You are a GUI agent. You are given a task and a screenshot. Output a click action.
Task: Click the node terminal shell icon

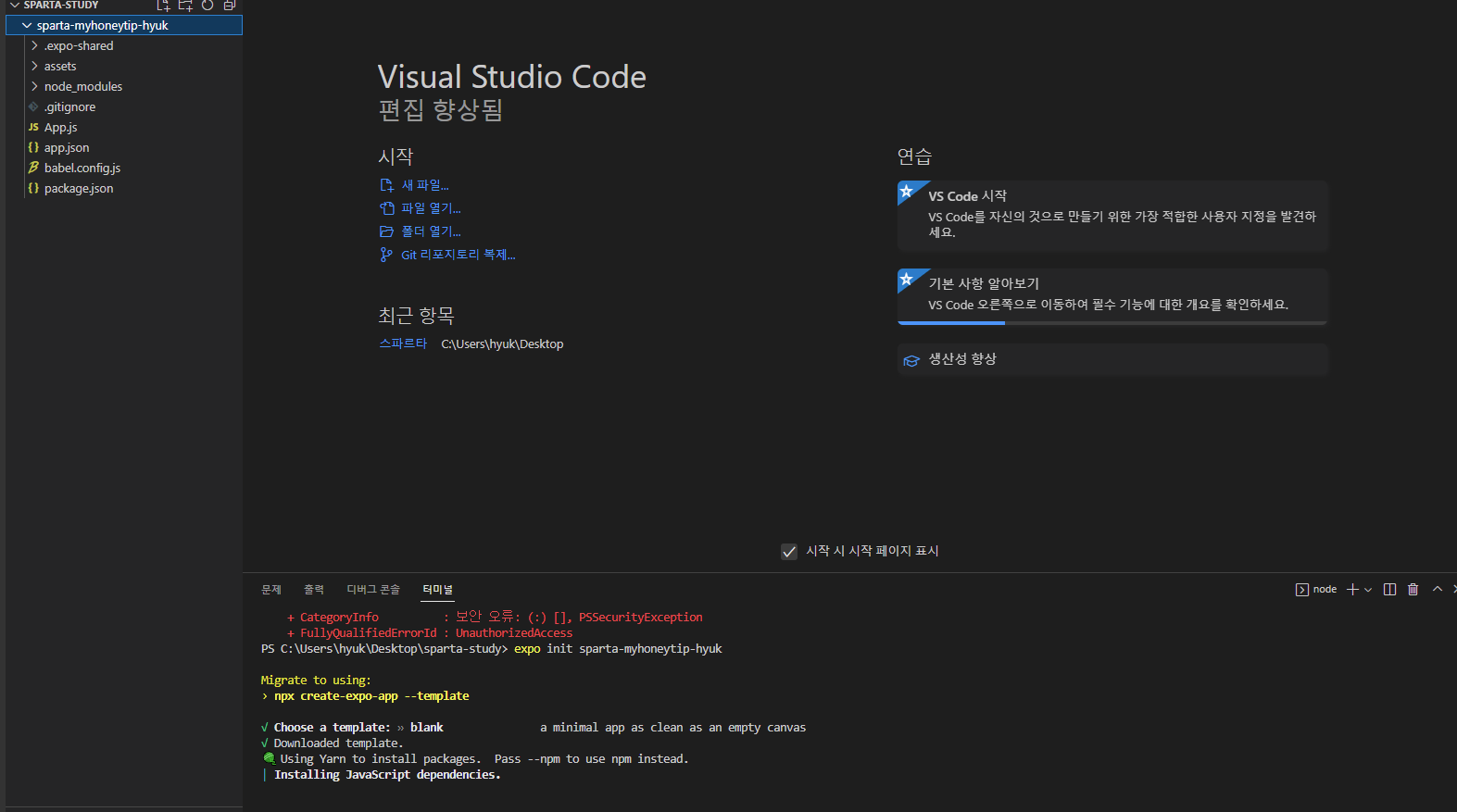[1301, 590]
